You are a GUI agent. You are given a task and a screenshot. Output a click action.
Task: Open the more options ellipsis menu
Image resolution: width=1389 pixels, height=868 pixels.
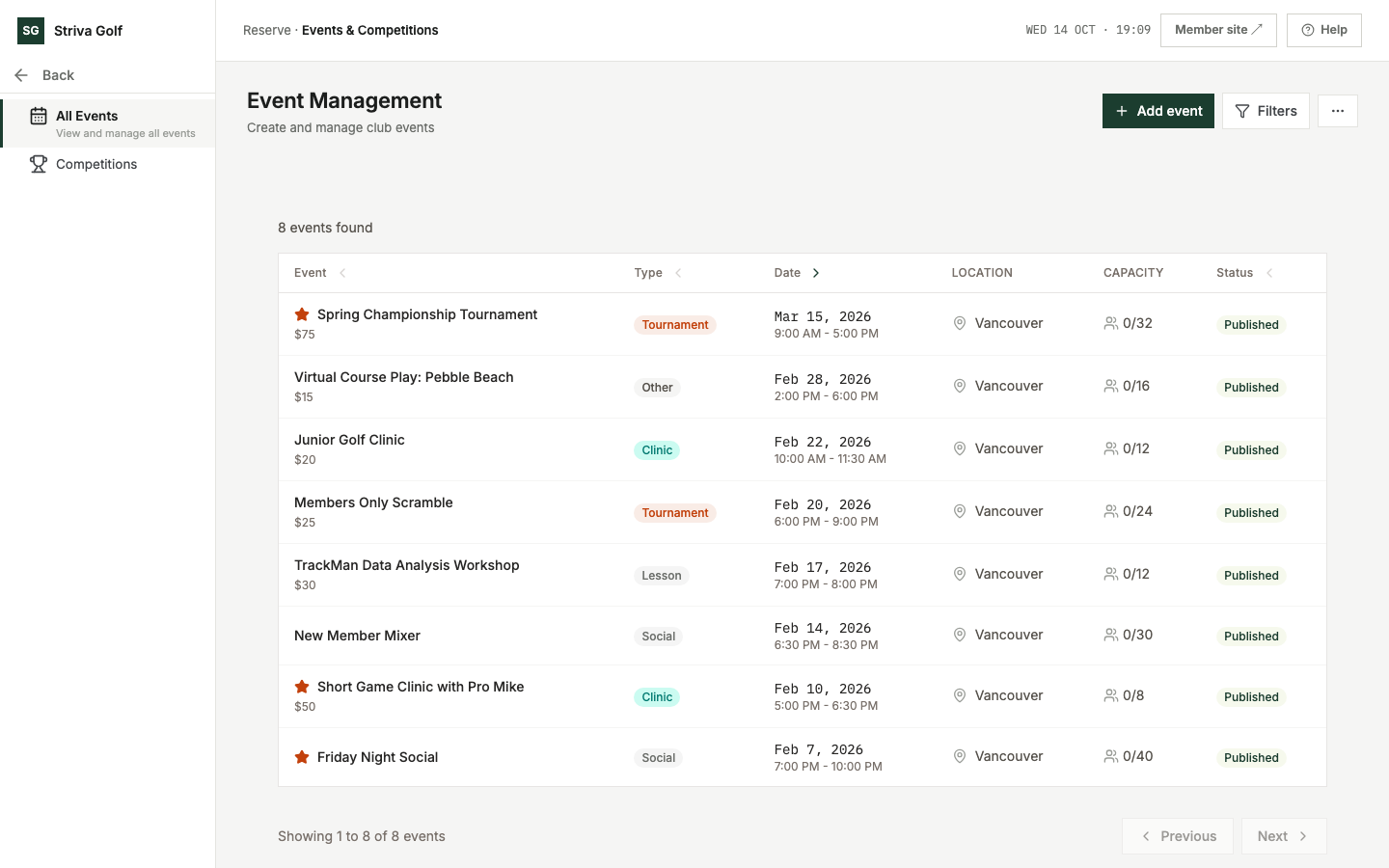pos(1338,111)
